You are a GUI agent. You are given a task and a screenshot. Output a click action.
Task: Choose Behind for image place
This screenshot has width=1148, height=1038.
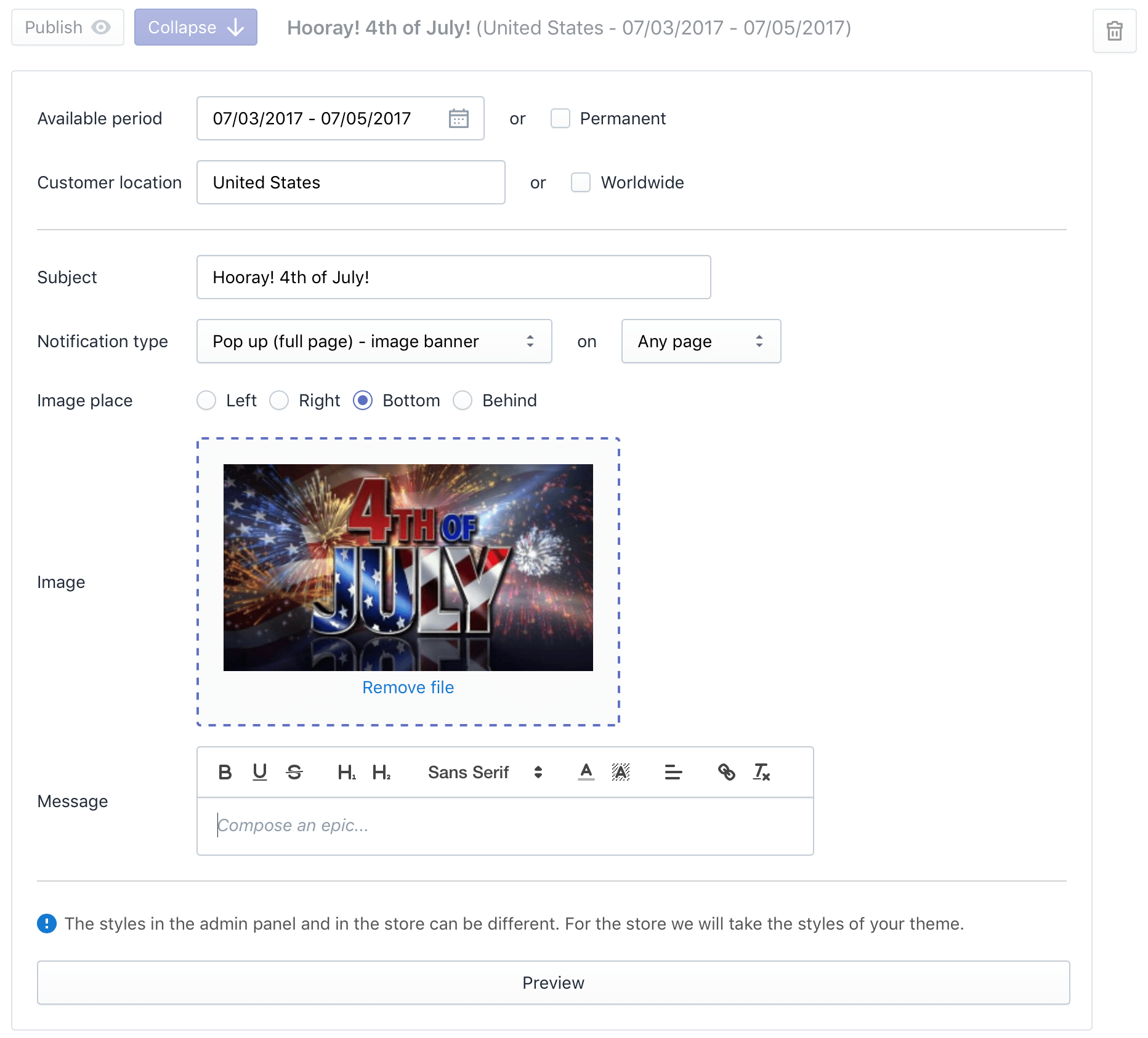pyautogui.click(x=463, y=400)
